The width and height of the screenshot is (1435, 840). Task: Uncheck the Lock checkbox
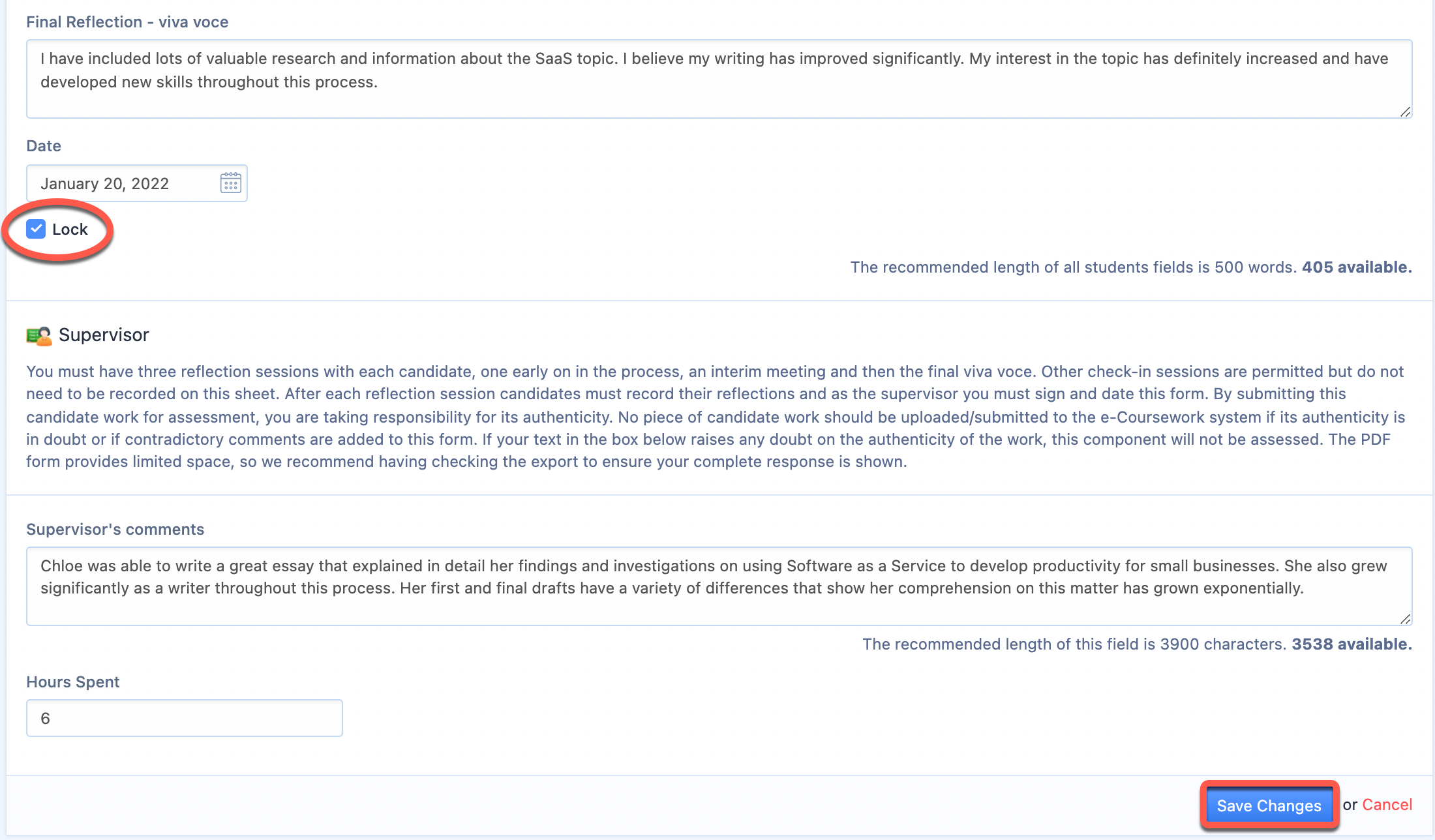coord(36,229)
